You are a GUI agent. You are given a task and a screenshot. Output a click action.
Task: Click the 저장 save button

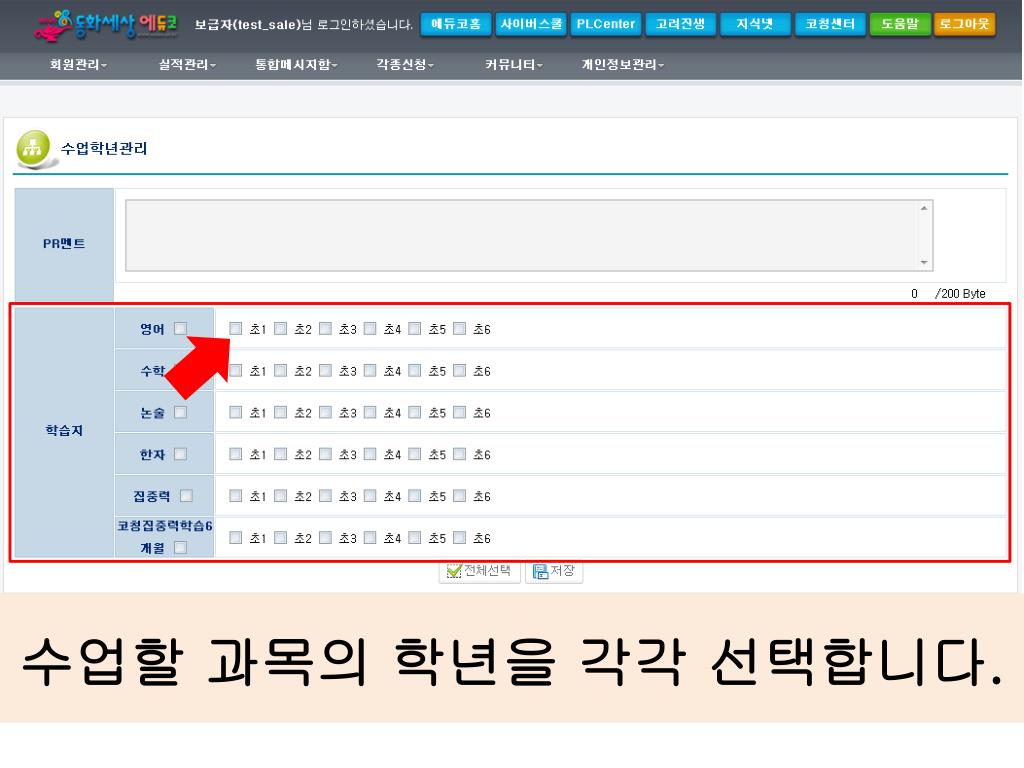(x=554, y=571)
